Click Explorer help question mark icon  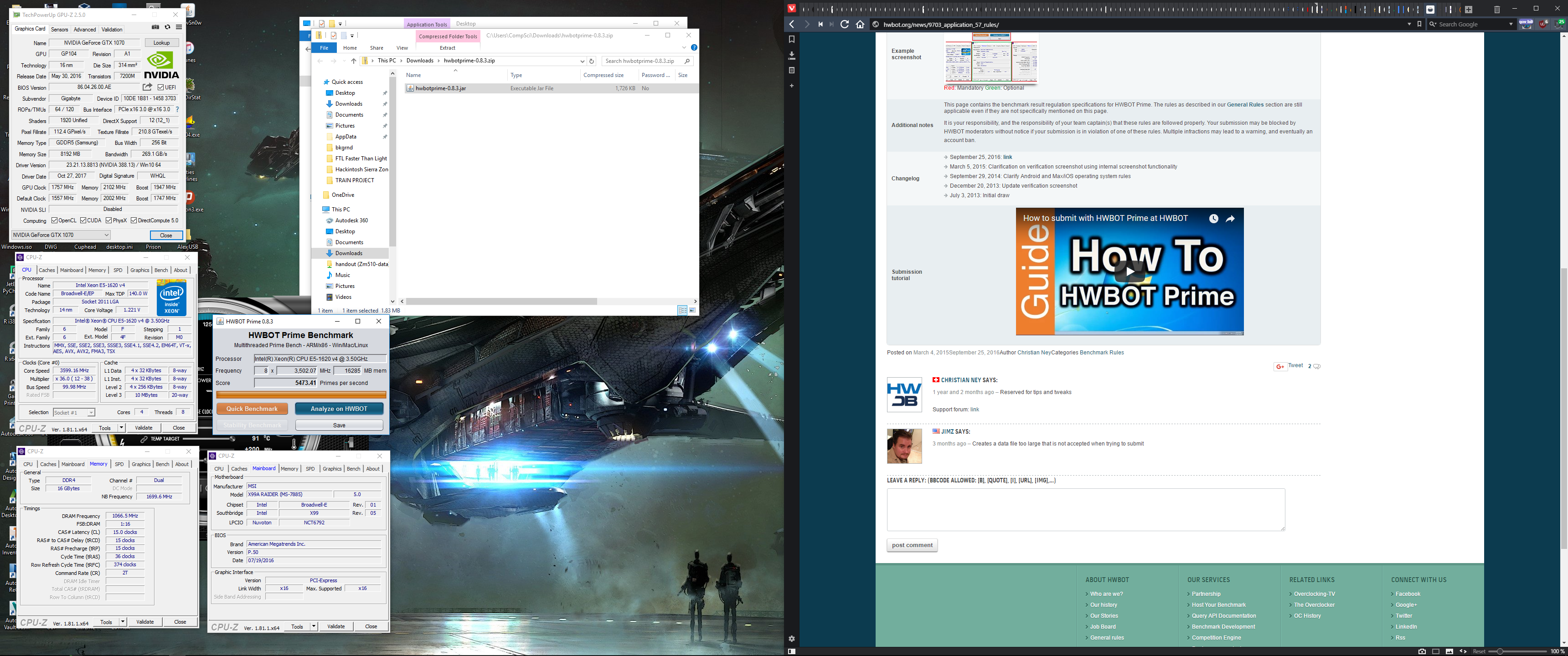click(x=694, y=47)
